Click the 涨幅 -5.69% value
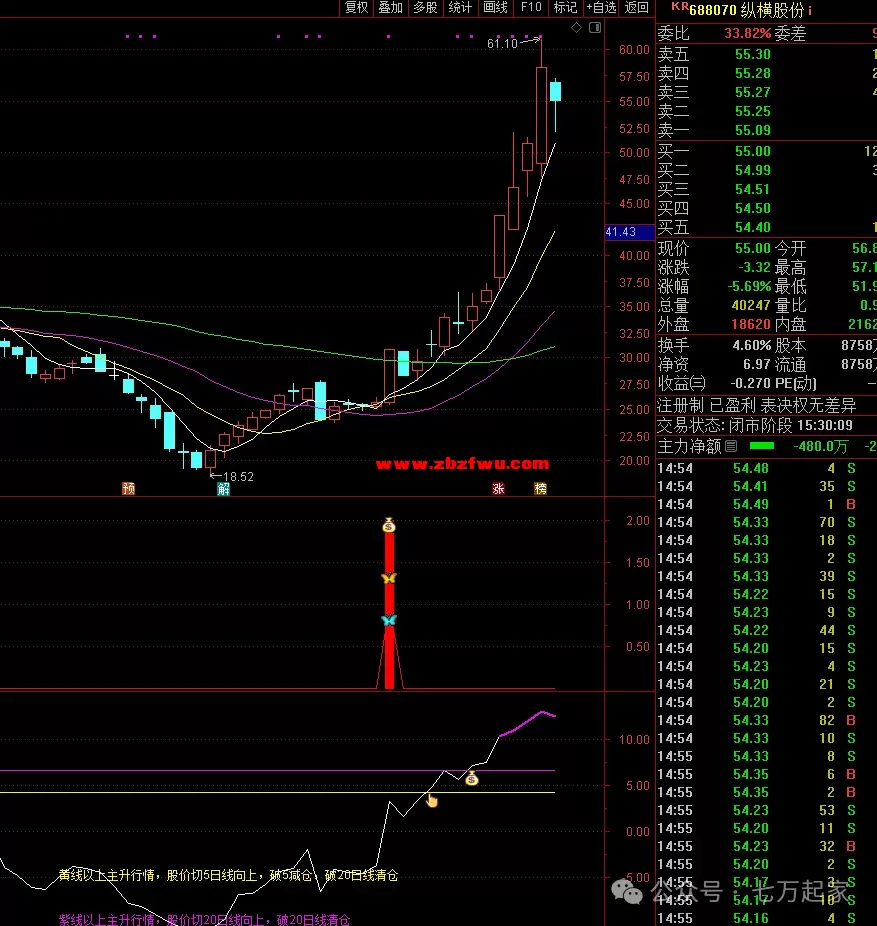Image resolution: width=877 pixels, height=926 pixels. point(749,286)
